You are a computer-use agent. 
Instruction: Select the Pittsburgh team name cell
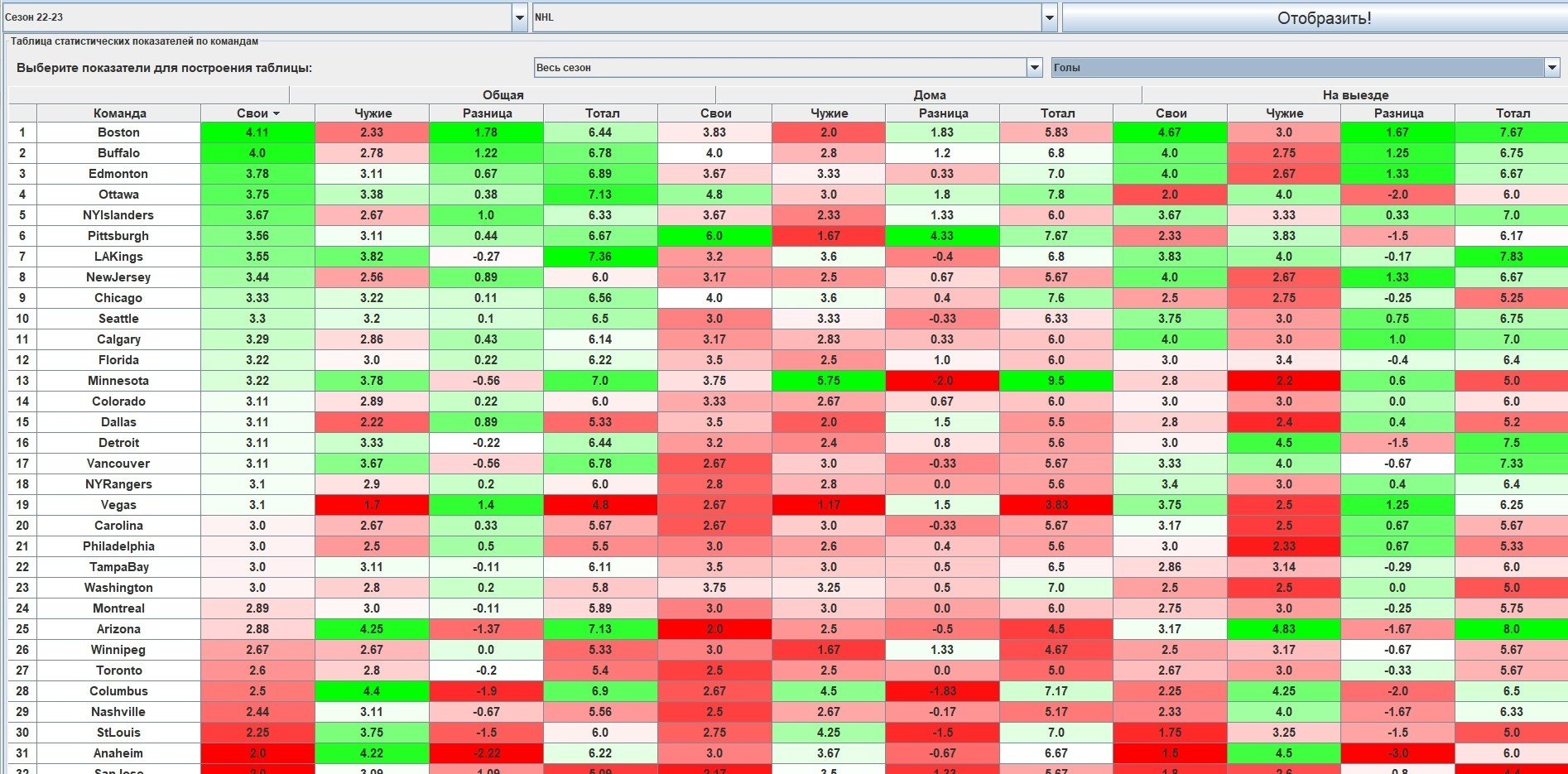tap(119, 236)
